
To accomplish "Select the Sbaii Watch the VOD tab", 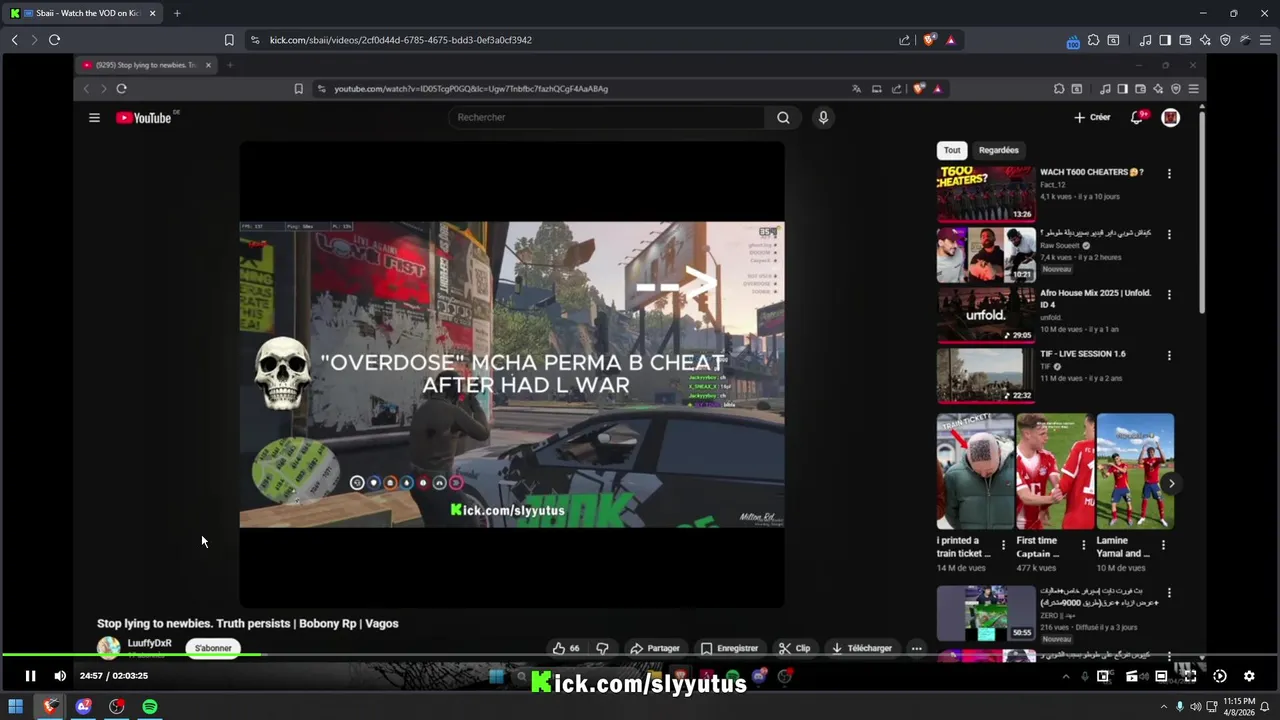I will click(x=83, y=13).
